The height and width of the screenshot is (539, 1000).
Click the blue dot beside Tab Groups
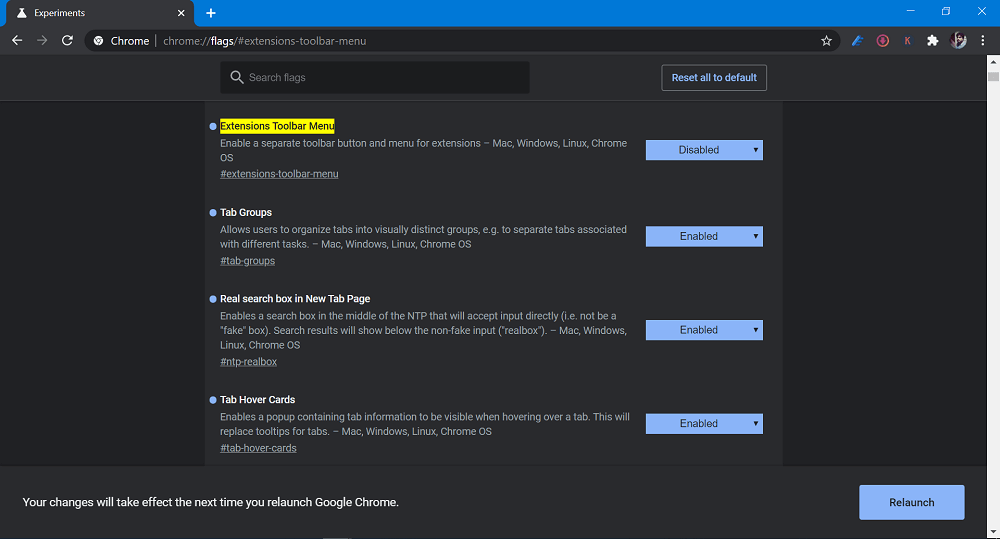coord(213,212)
